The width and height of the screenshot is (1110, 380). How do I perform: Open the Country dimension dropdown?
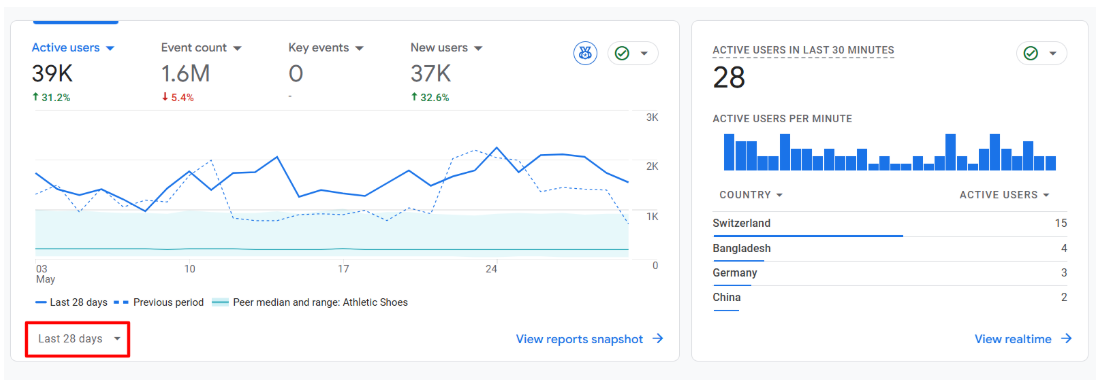click(x=751, y=195)
